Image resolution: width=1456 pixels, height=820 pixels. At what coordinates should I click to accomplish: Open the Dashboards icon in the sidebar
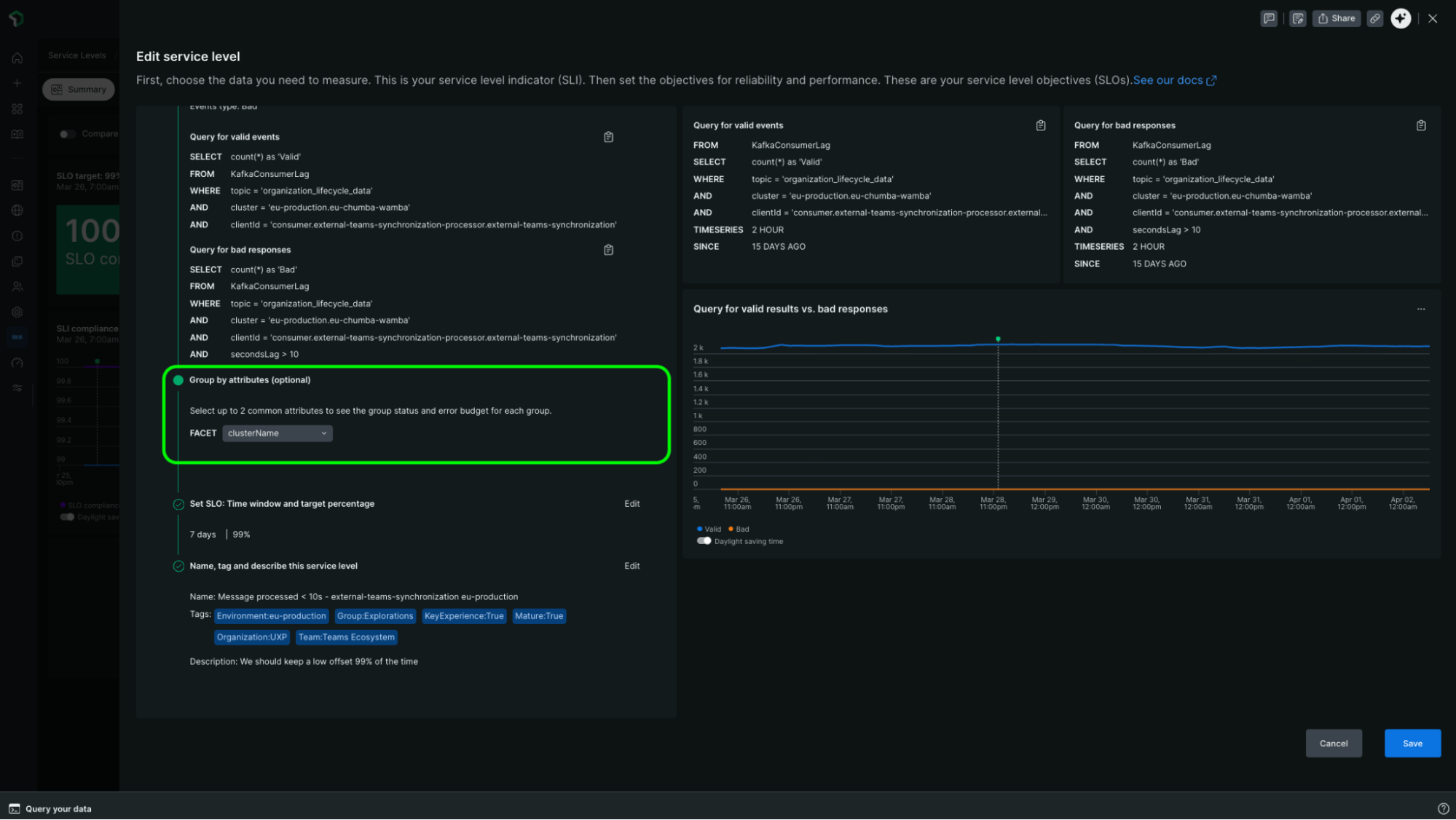pos(17,185)
